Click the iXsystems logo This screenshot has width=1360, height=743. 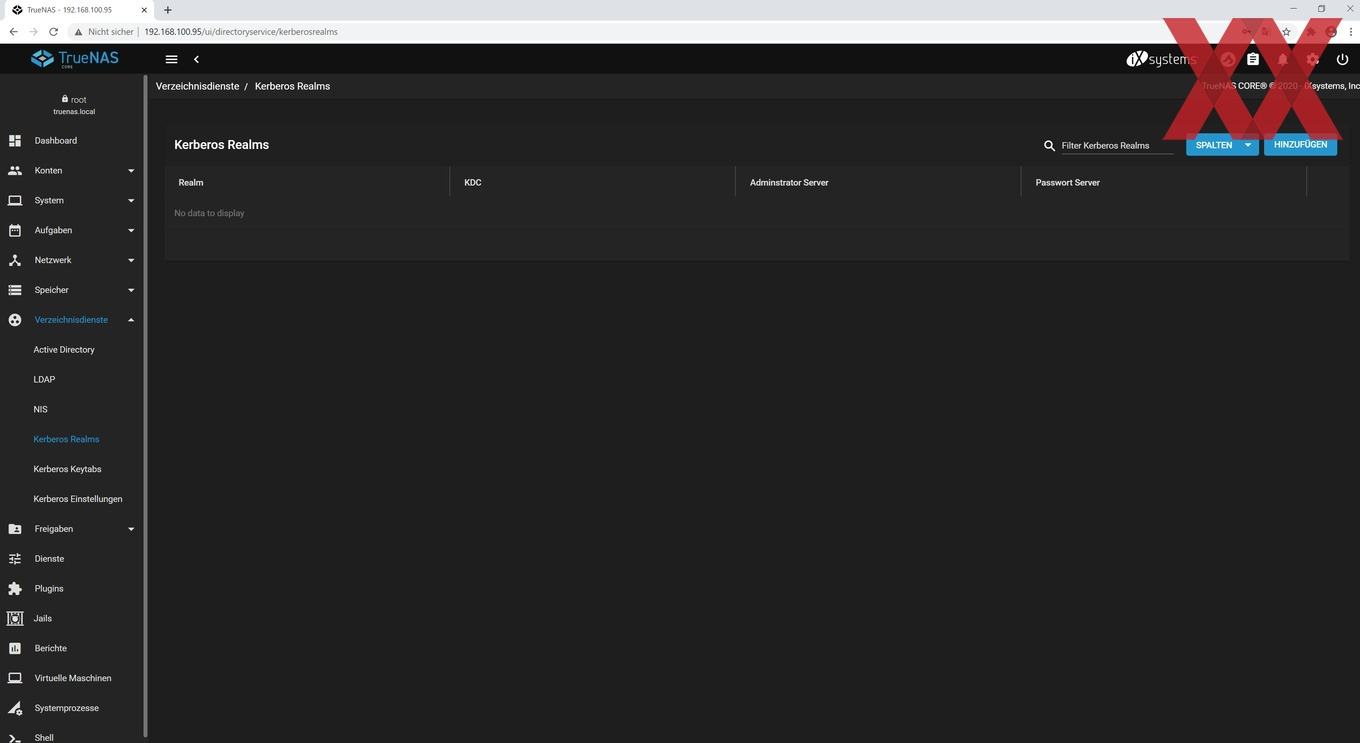[x=1161, y=59]
